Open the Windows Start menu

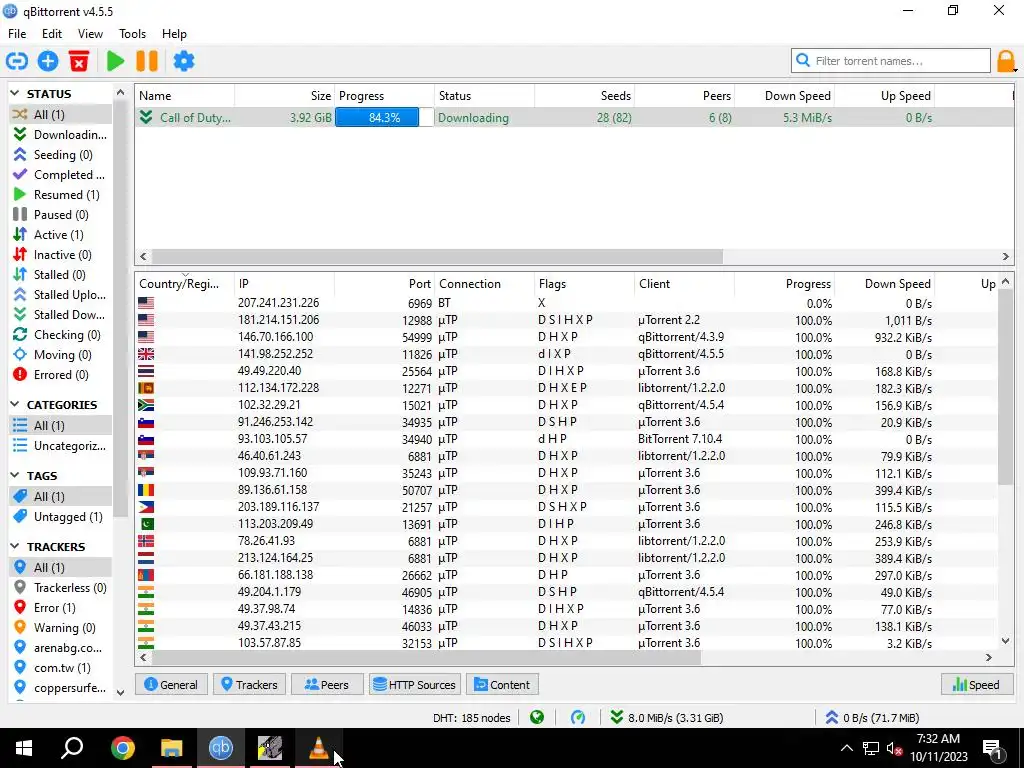click(24, 748)
